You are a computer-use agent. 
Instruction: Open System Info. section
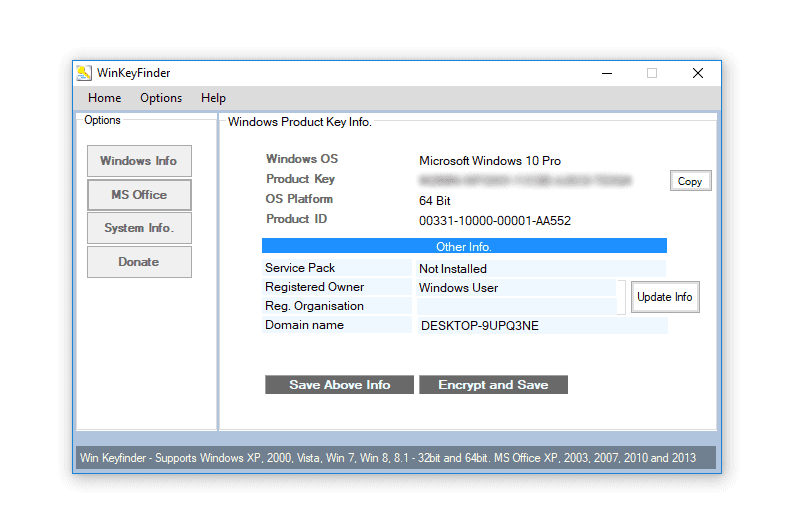[x=139, y=228]
